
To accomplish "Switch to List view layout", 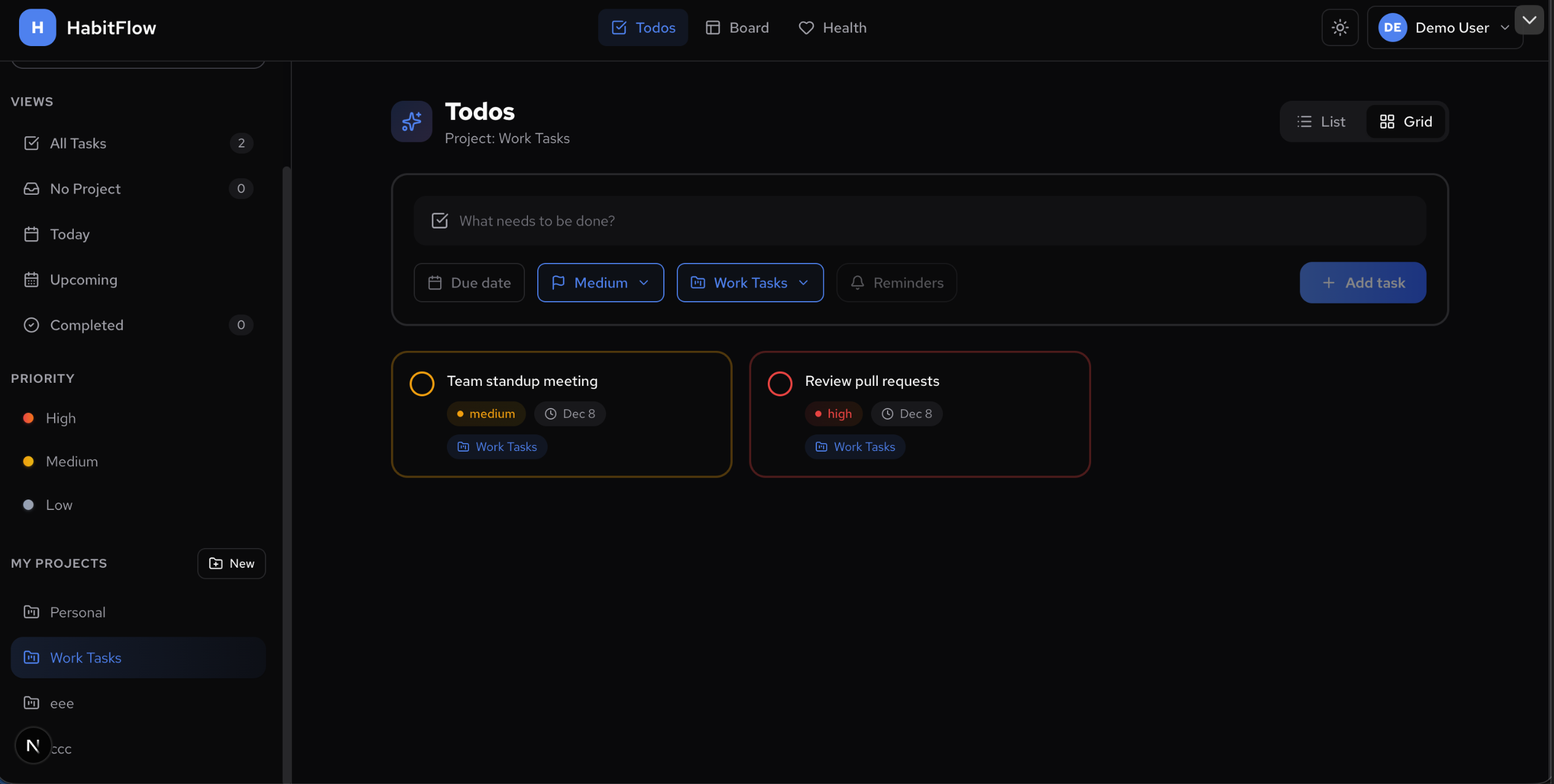I will pyautogui.click(x=1321, y=122).
